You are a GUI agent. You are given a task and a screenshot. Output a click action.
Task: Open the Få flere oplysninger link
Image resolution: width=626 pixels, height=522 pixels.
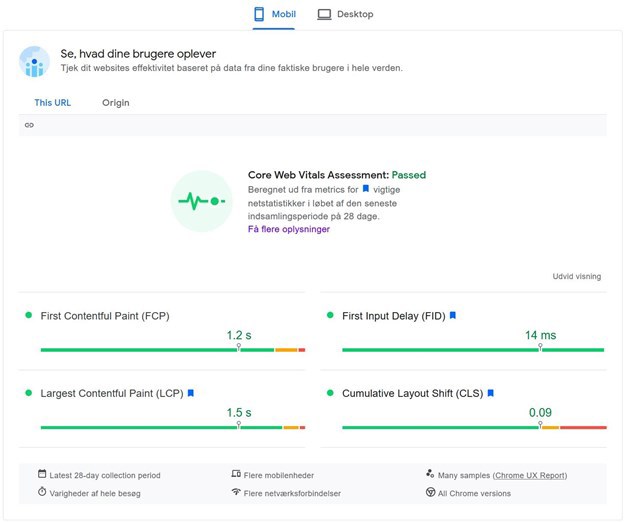(x=289, y=229)
